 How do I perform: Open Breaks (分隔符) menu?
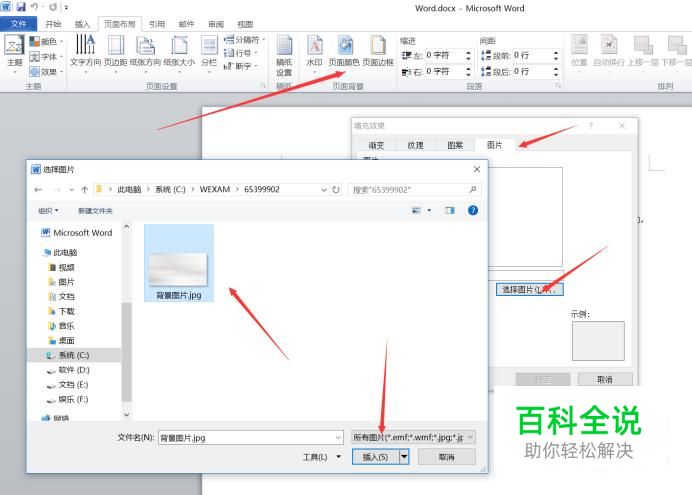coord(244,40)
